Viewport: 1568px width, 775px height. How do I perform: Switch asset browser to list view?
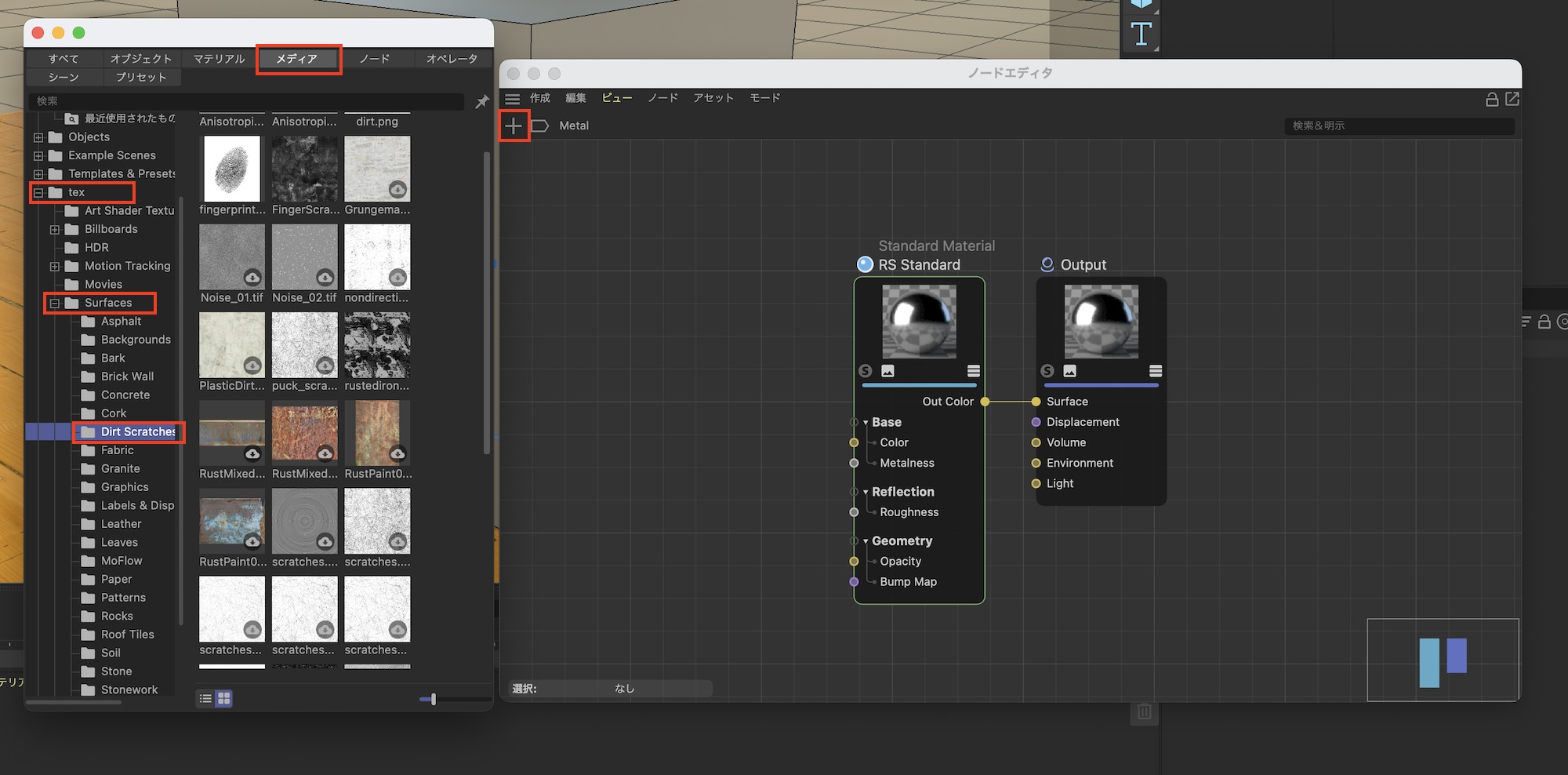[x=205, y=698]
